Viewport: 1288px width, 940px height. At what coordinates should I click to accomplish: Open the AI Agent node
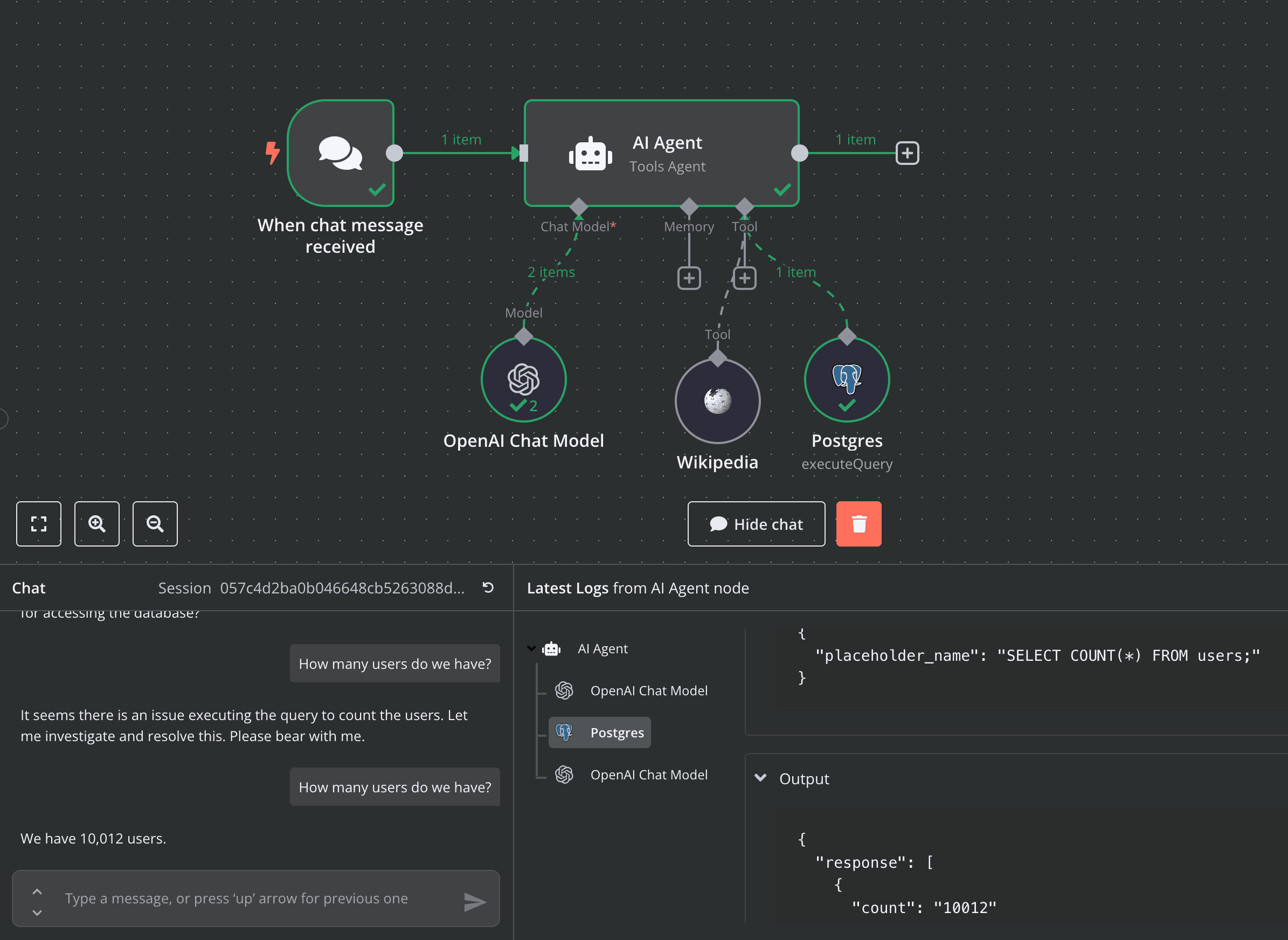pyautogui.click(x=662, y=153)
